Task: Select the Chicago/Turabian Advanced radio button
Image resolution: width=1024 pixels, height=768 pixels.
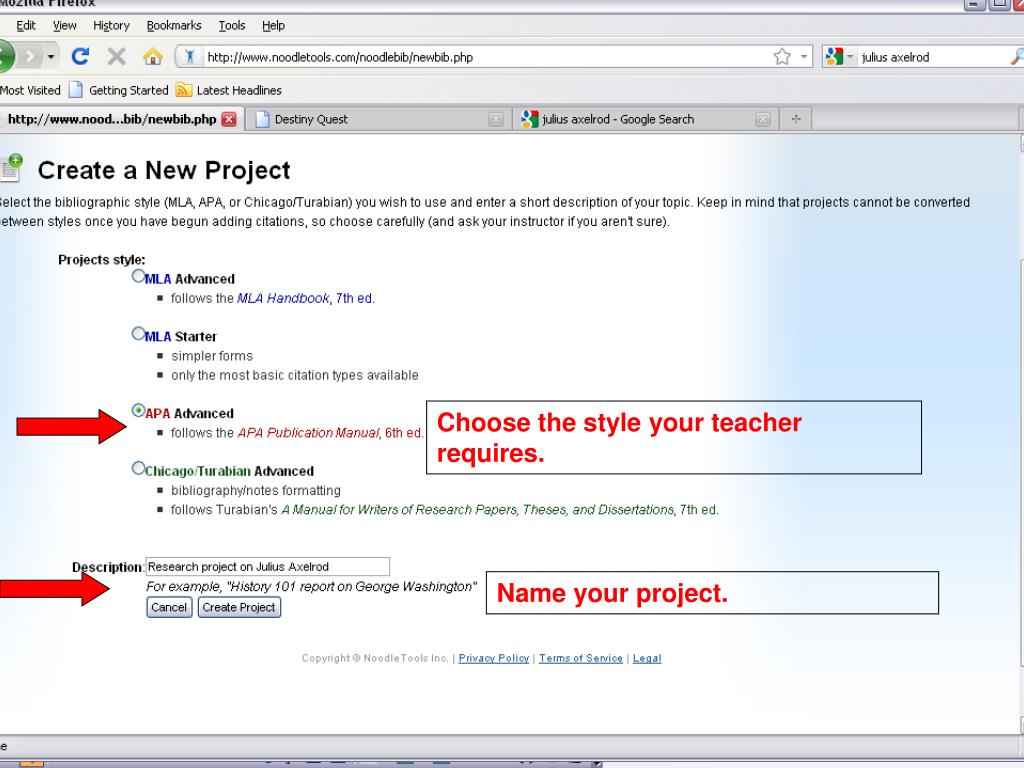Action: [x=138, y=468]
